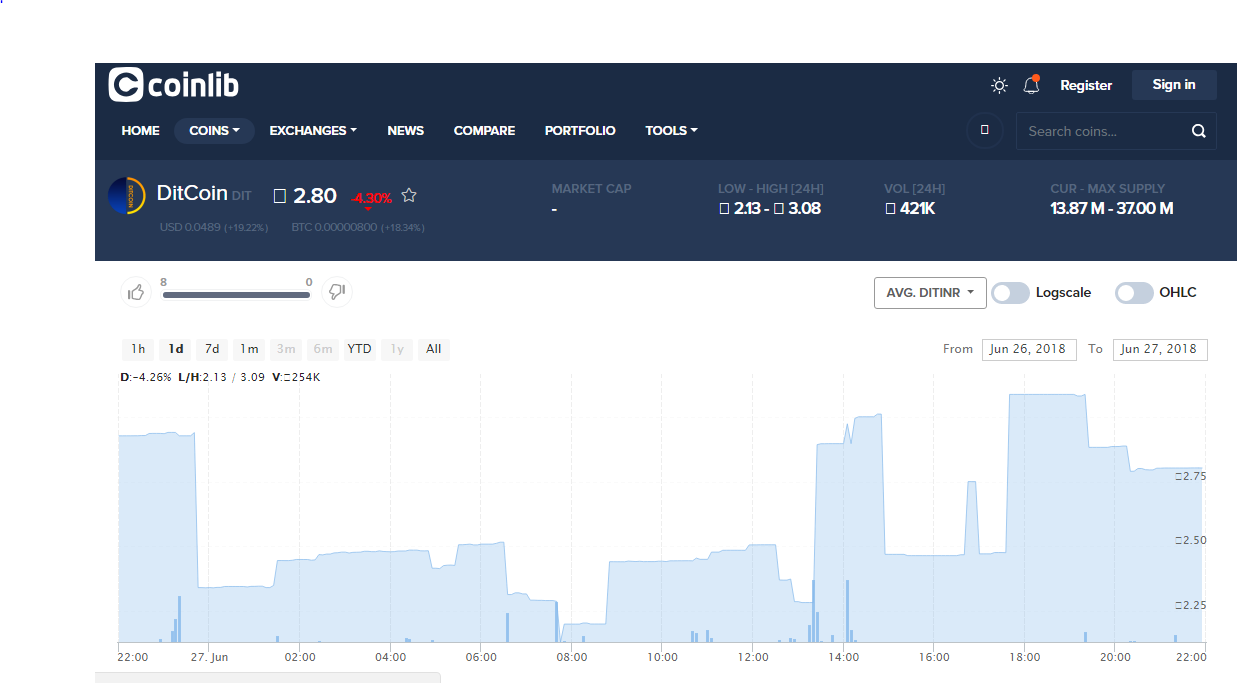This screenshot has width=1237, height=683.
Task: Add DitCoin to favorites with star
Action: pyautogui.click(x=408, y=196)
